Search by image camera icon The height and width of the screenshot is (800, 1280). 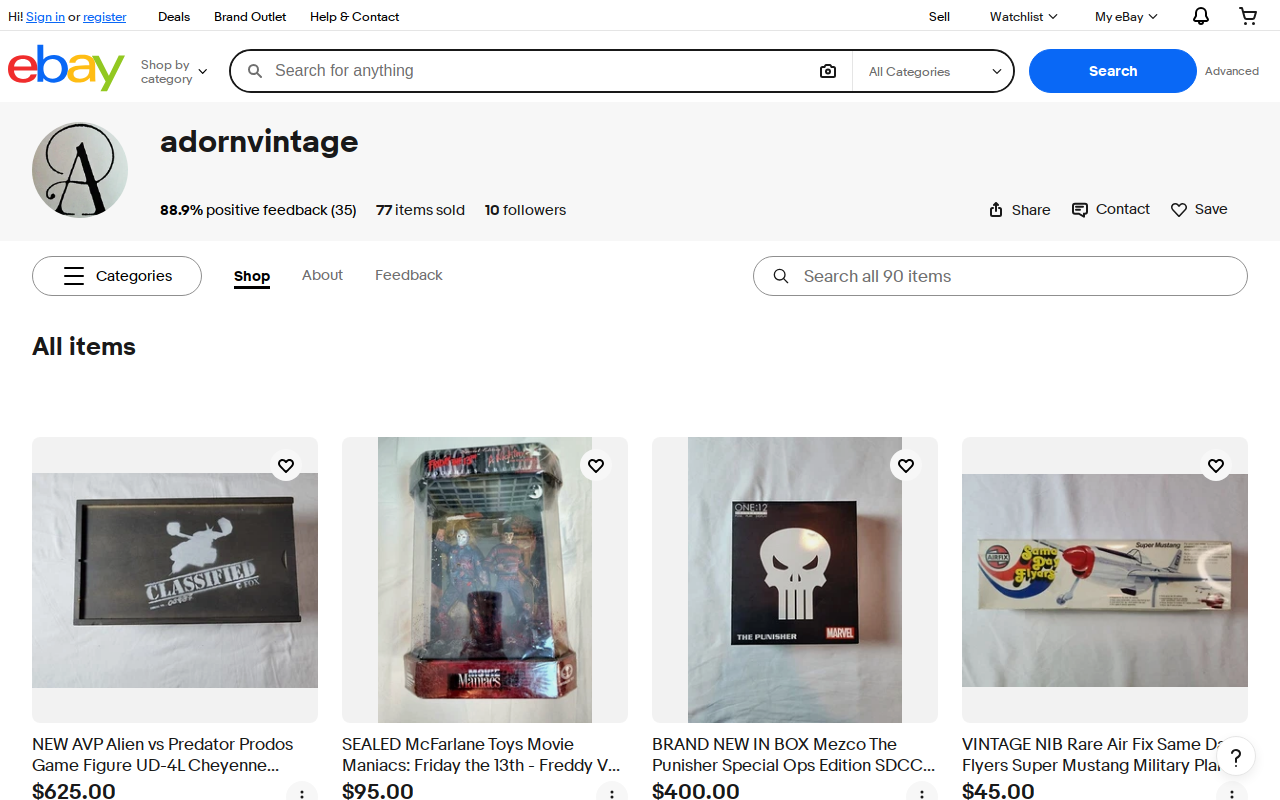828,71
